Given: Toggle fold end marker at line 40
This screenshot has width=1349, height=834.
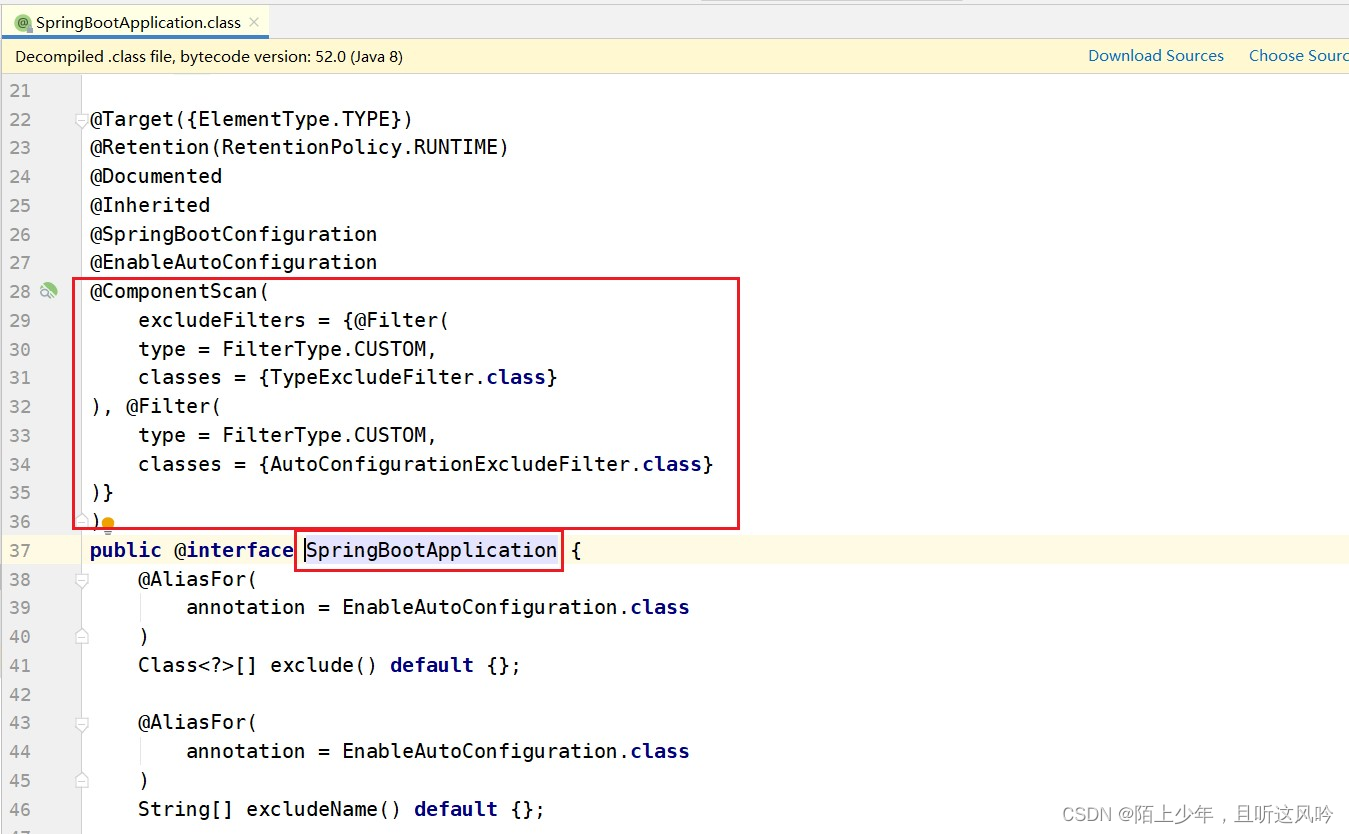Looking at the screenshot, I should [81, 636].
